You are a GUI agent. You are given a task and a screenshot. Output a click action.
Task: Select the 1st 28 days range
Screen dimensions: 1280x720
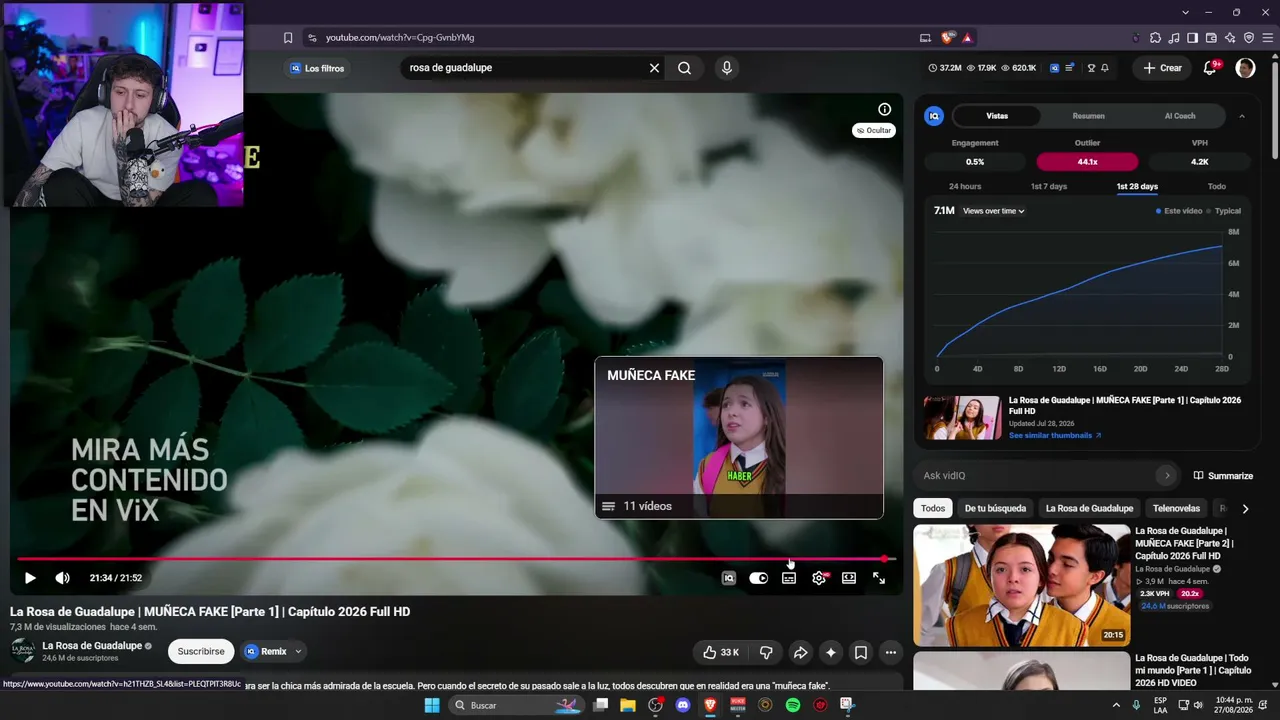tap(1137, 187)
